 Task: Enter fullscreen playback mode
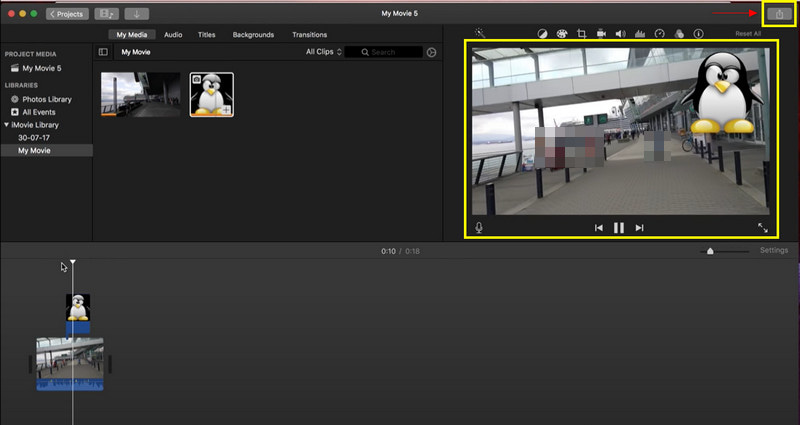click(x=763, y=228)
